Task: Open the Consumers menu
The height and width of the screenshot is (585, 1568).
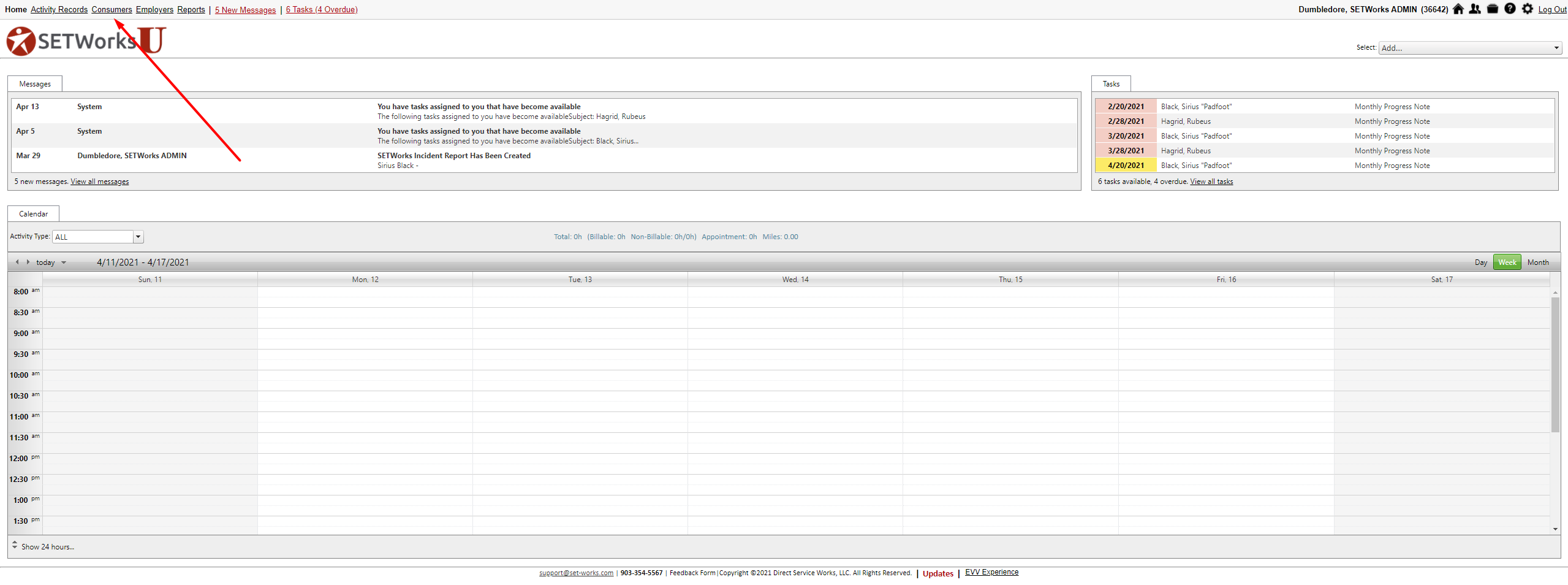Action: [112, 10]
